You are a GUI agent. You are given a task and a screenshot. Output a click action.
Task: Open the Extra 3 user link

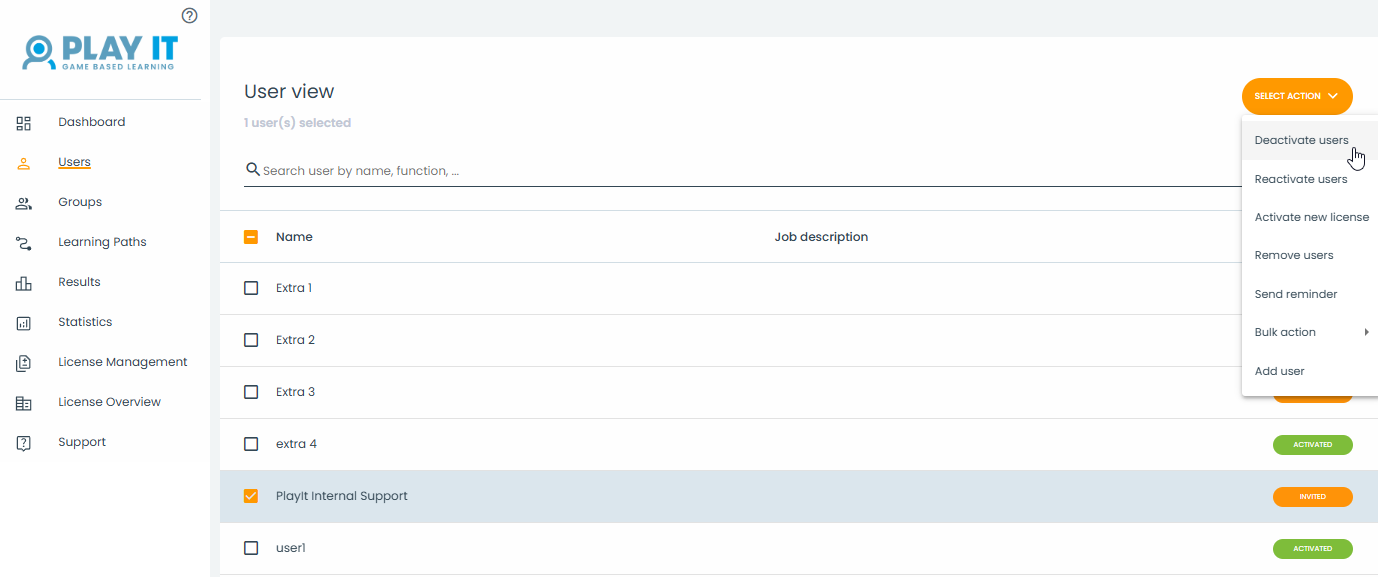tap(295, 392)
